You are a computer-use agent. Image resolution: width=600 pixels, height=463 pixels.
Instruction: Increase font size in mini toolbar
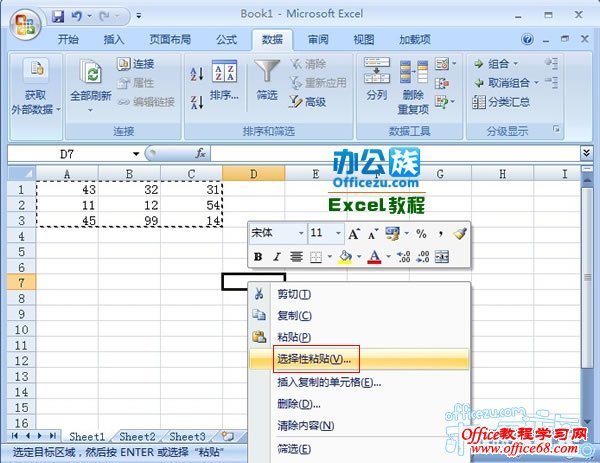coord(354,233)
